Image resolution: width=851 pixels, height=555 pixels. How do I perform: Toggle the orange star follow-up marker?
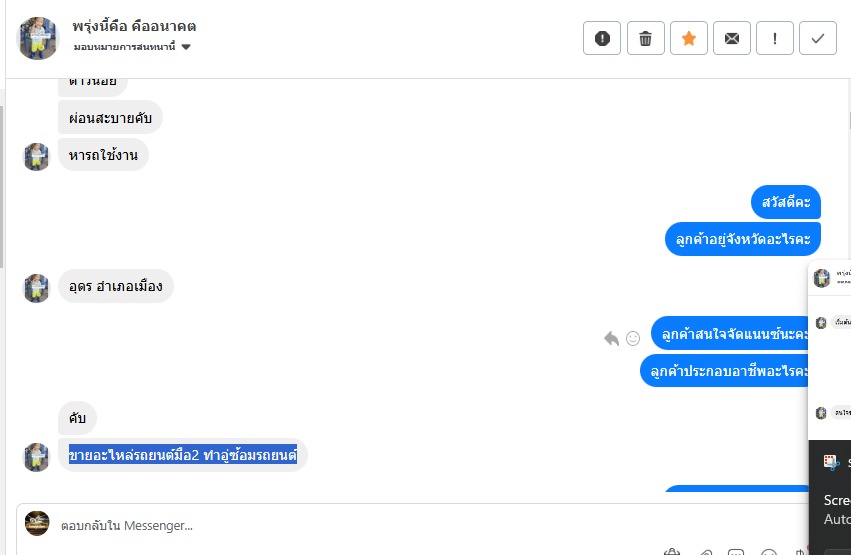click(x=689, y=38)
